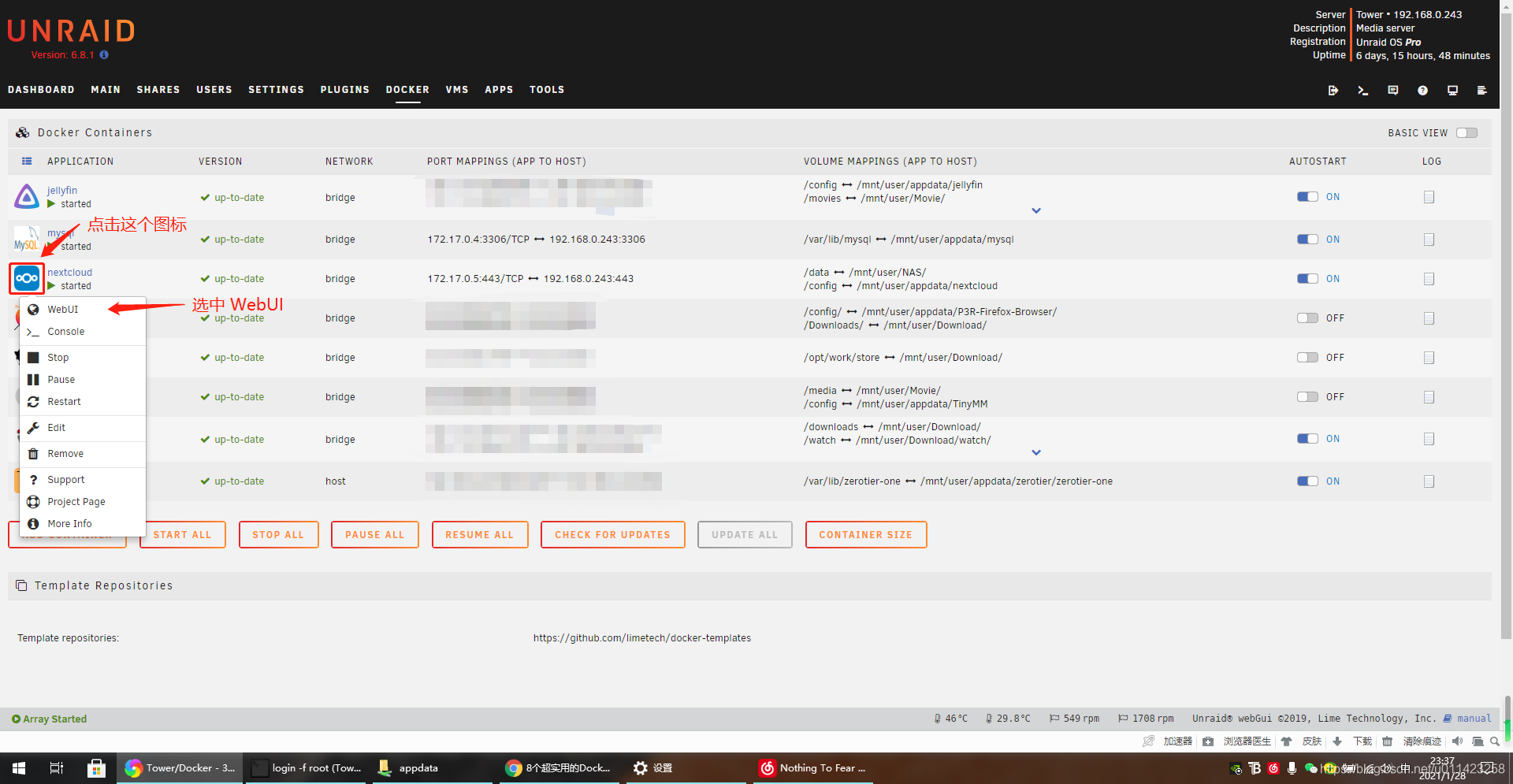Open Support from the context menu

coord(83,480)
